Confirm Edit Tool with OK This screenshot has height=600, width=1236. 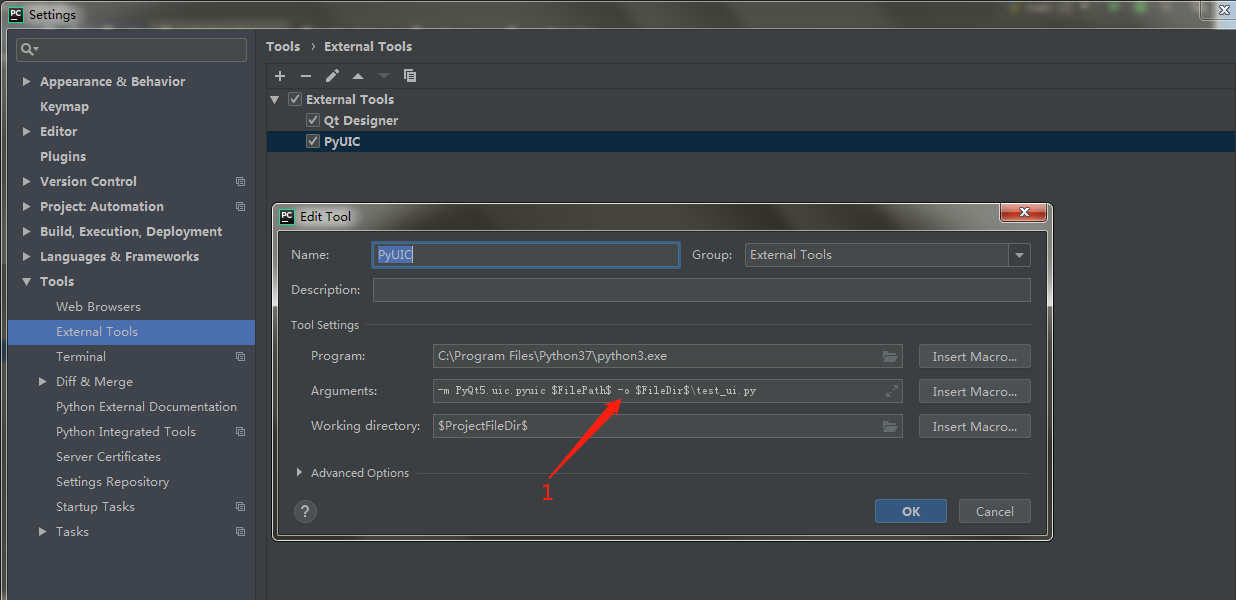coord(911,511)
